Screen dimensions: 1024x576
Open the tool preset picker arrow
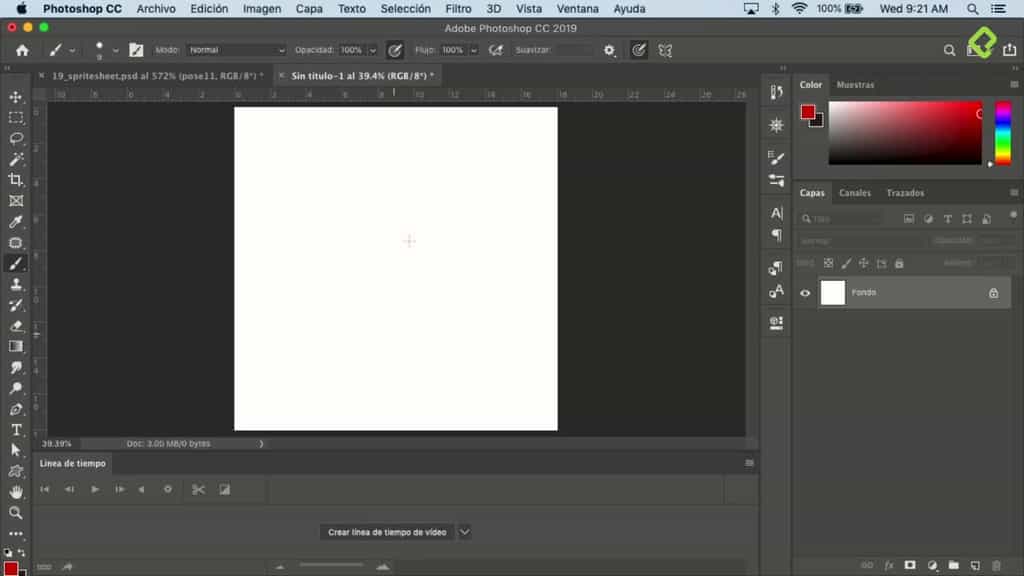coord(72,50)
